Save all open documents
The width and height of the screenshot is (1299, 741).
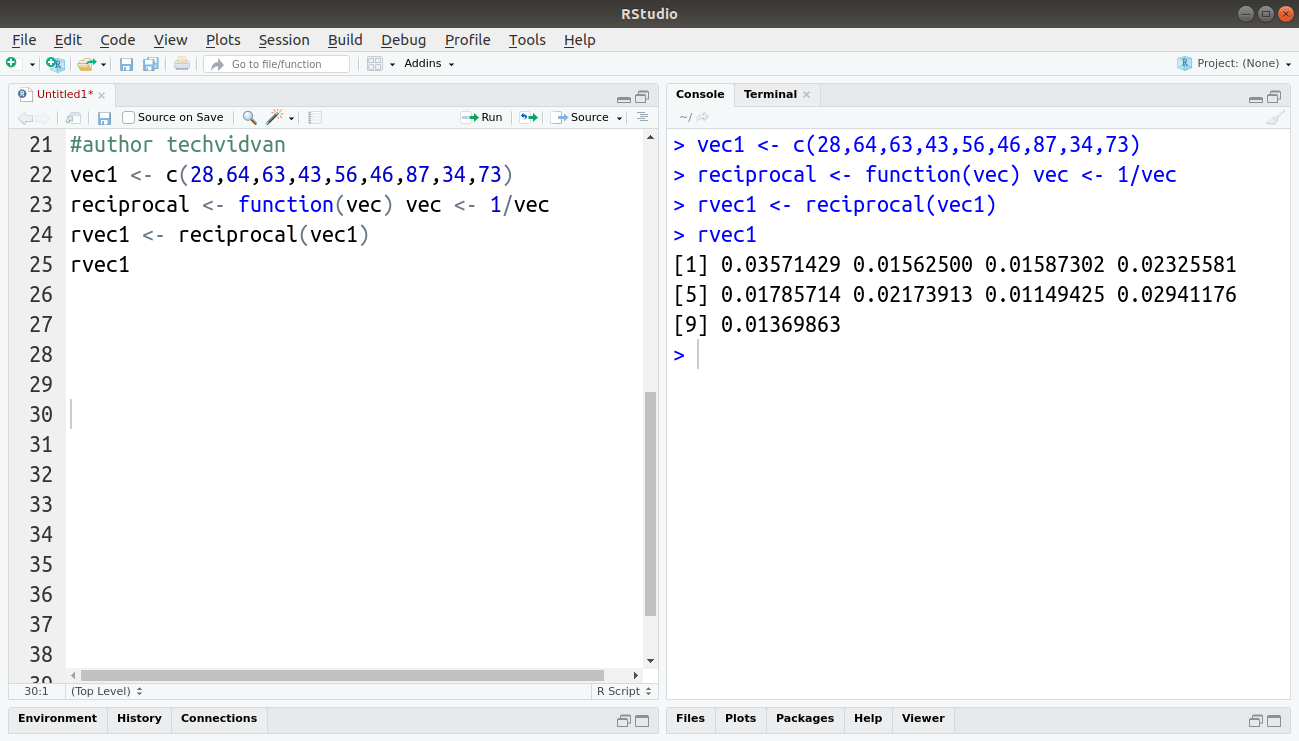tap(150, 63)
